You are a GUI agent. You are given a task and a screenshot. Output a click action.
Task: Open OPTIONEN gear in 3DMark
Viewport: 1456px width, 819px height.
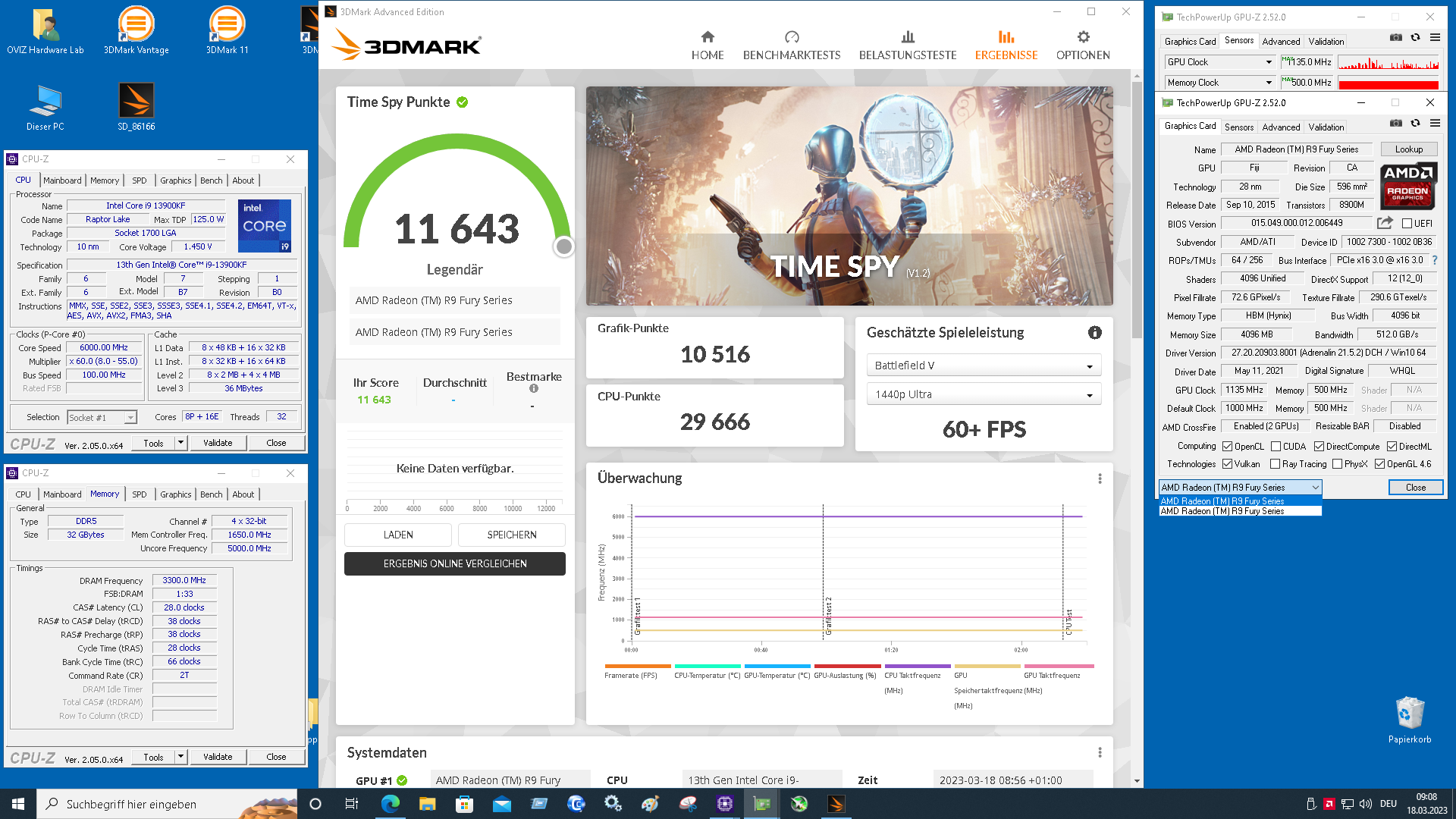coord(1083,45)
